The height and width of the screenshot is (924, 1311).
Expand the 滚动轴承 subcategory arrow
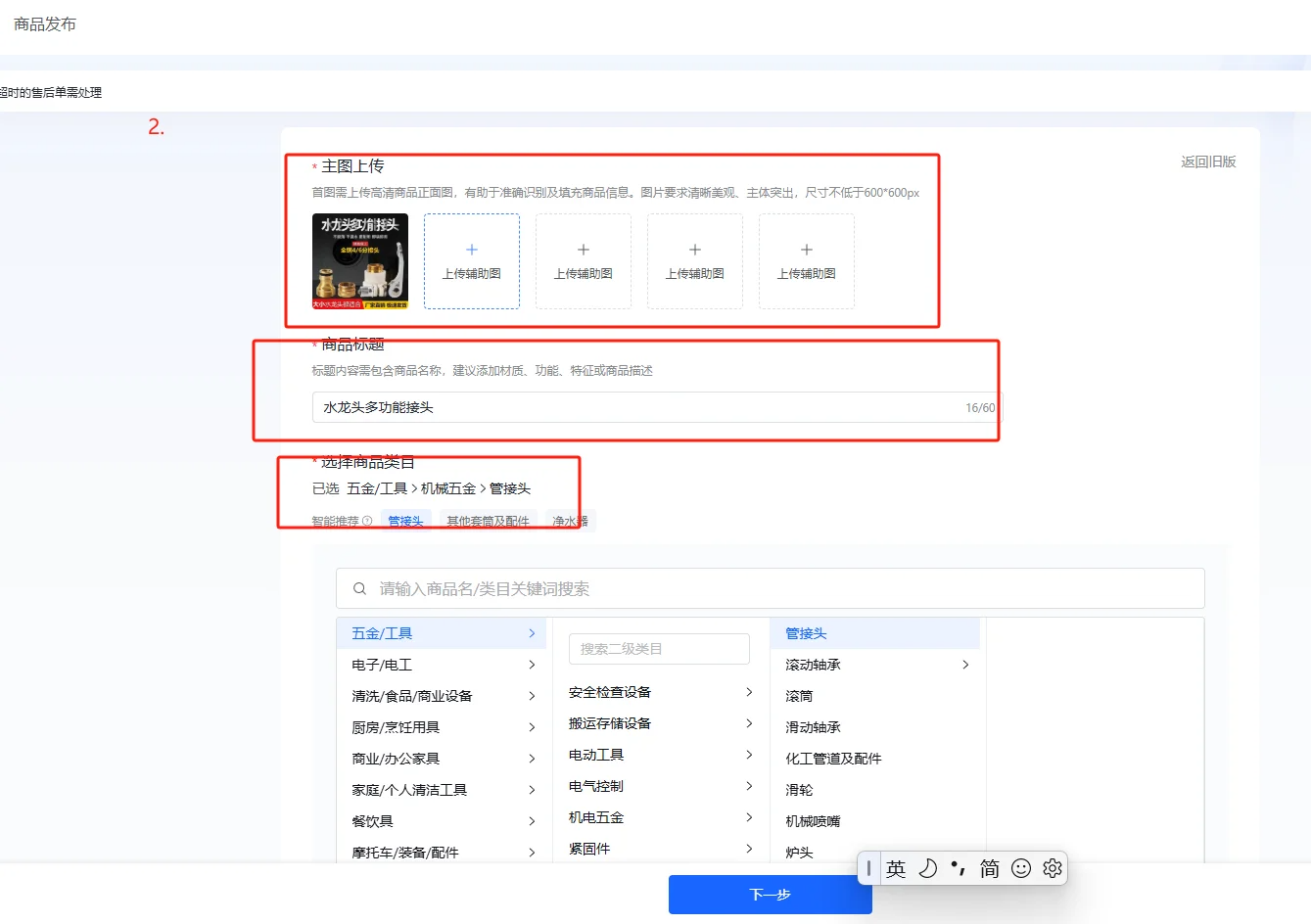click(x=965, y=665)
